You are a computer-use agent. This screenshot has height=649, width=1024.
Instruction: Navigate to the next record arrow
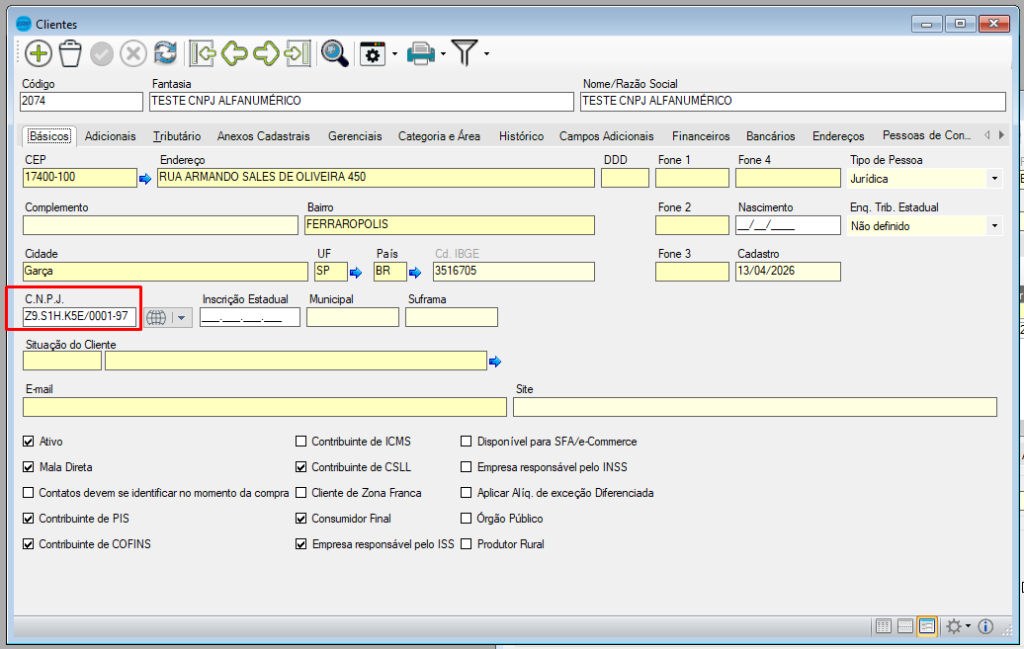[x=266, y=54]
